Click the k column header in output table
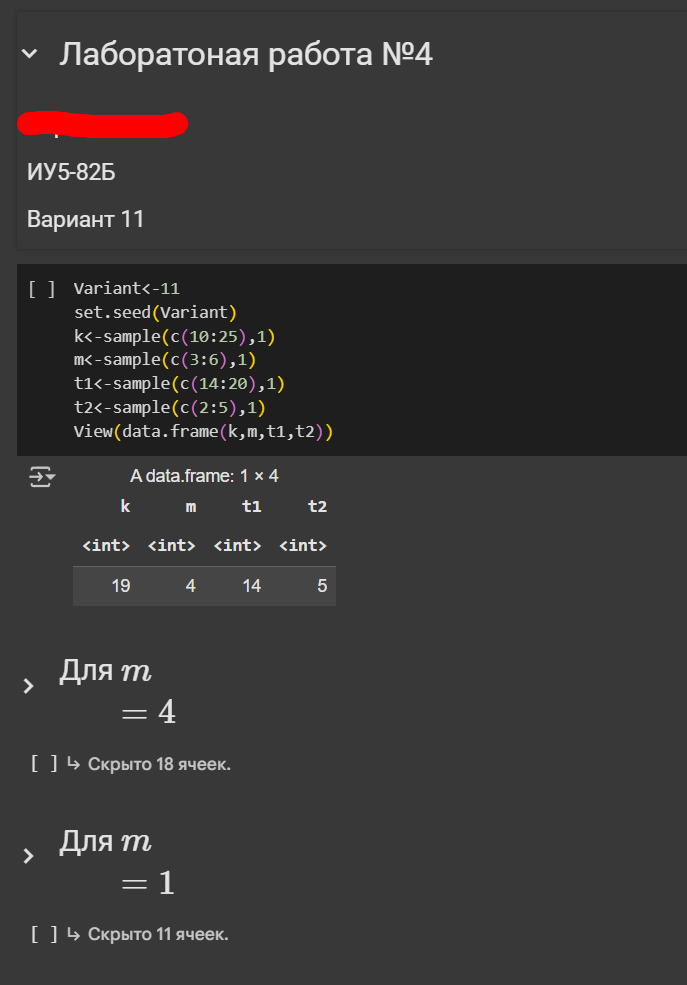Image resolution: width=687 pixels, height=985 pixels. 125,507
